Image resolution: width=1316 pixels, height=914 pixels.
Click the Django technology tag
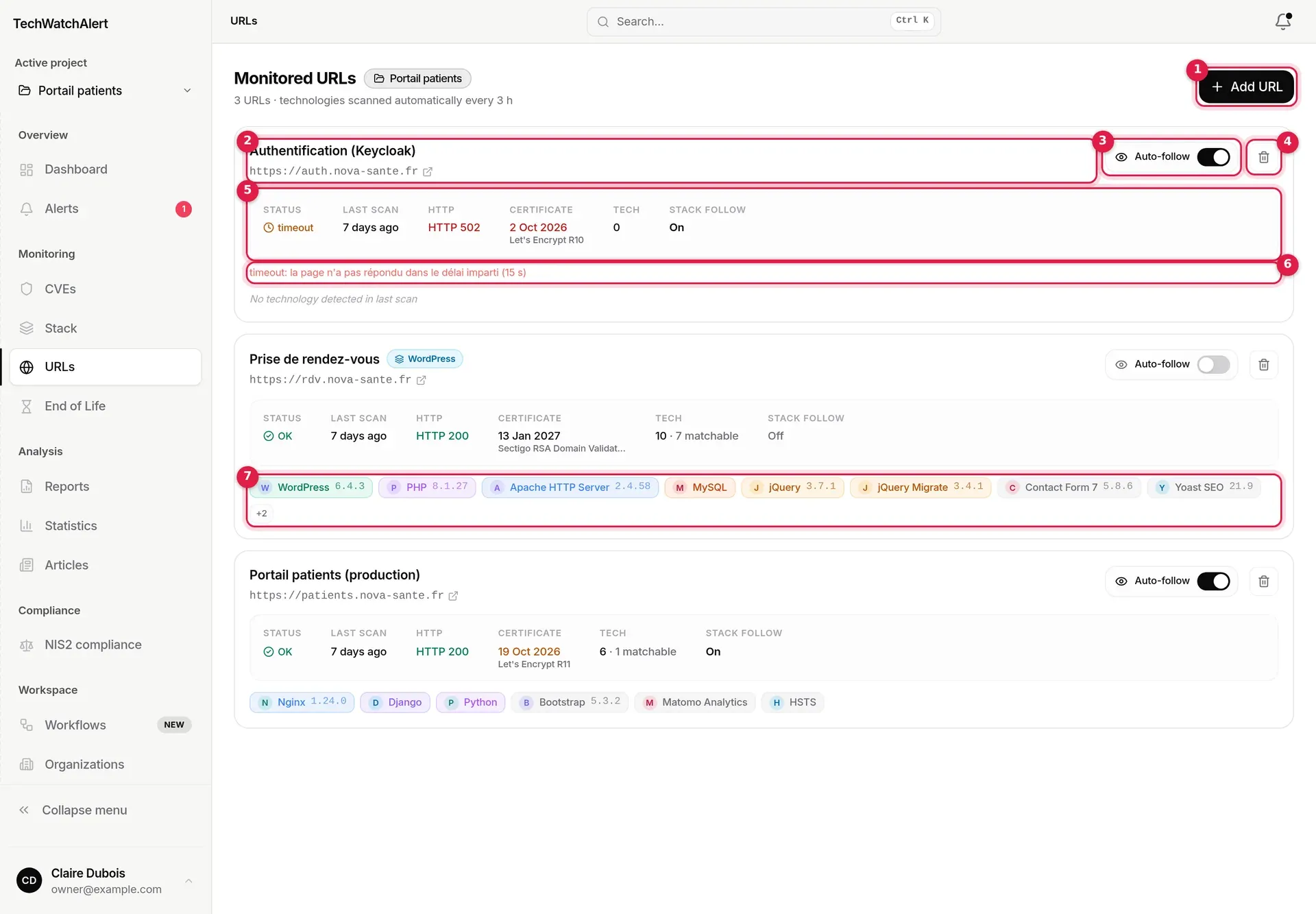[x=395, y=702]
